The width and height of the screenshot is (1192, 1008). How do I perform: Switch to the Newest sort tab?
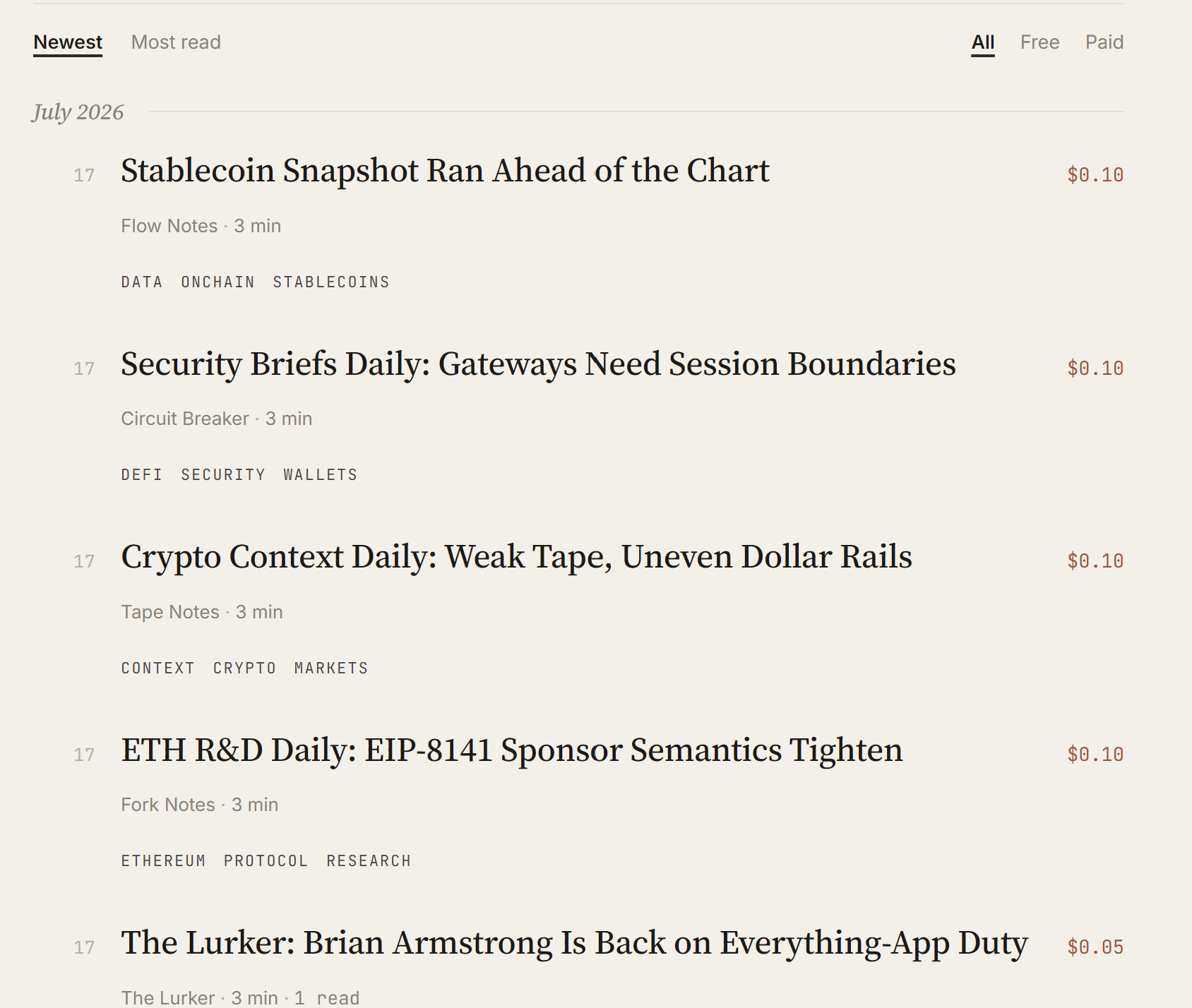(68, 42)
